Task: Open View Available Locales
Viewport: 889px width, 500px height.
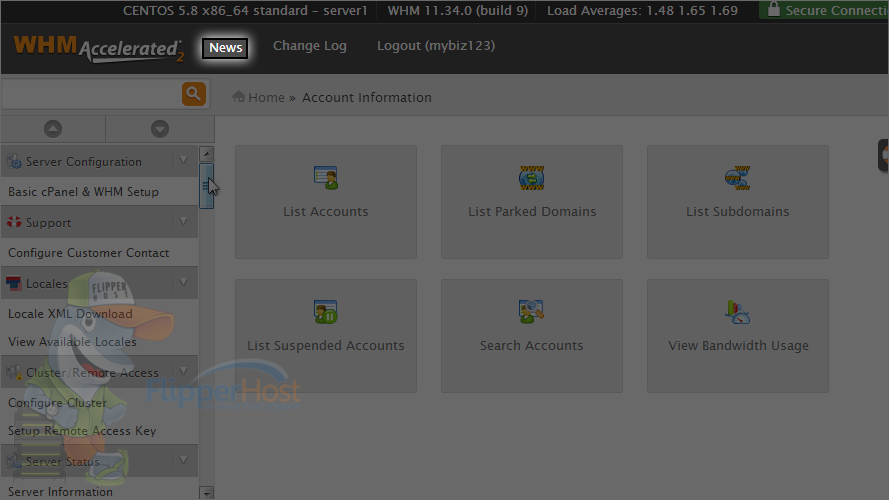Action: click(72, 342)
